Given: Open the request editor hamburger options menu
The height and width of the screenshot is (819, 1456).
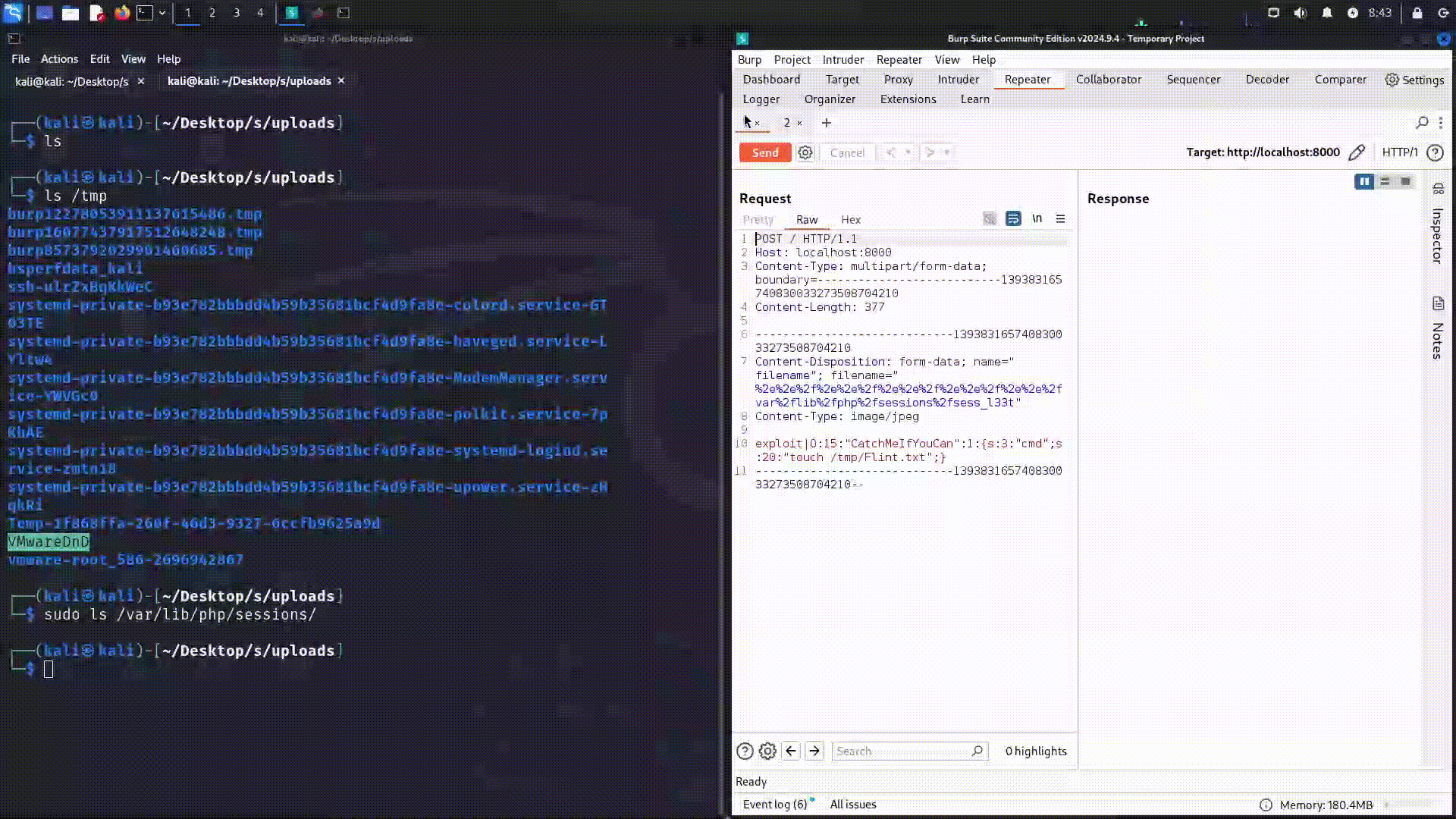Looking at the screenshot, I should click(1060, 218).
